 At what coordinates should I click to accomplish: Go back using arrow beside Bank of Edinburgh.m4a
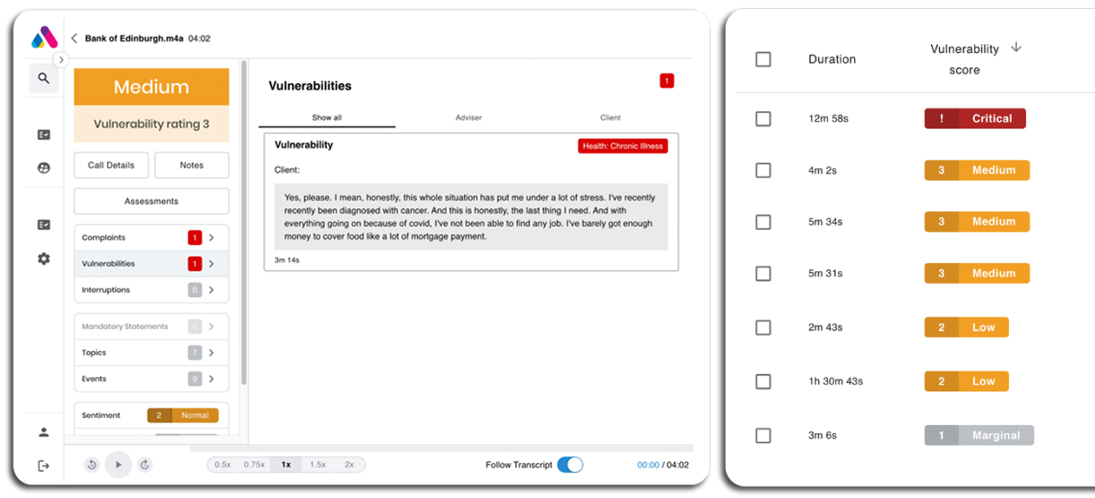pyautogui.click(x=74, y=39)
